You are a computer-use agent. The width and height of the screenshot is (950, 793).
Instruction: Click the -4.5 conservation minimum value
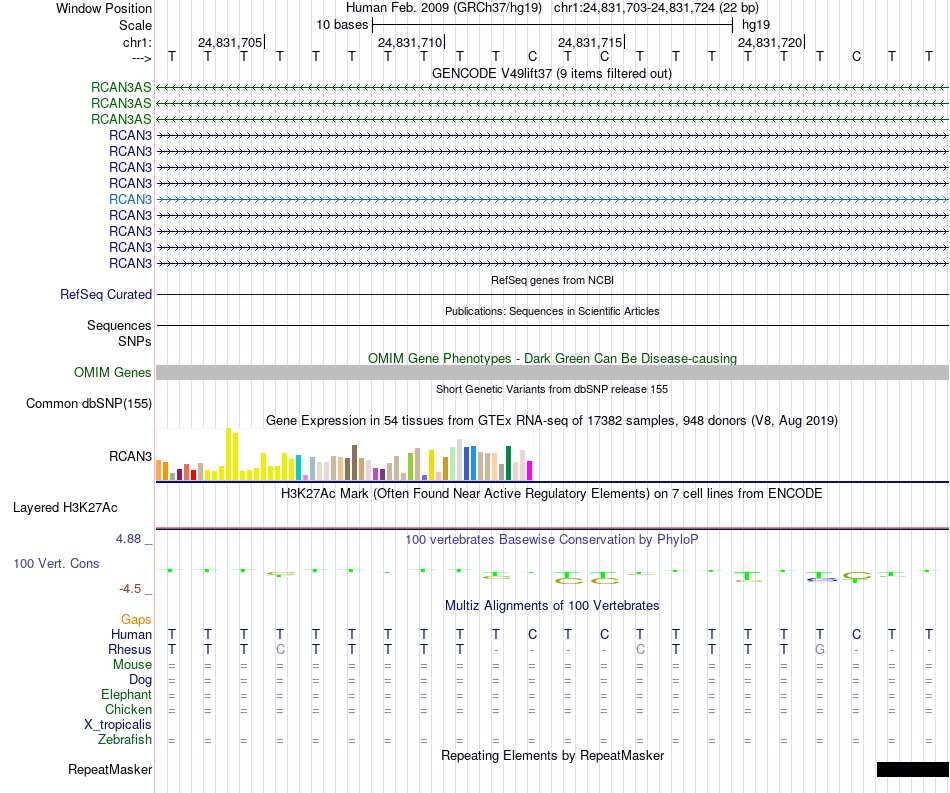(130, 589)
